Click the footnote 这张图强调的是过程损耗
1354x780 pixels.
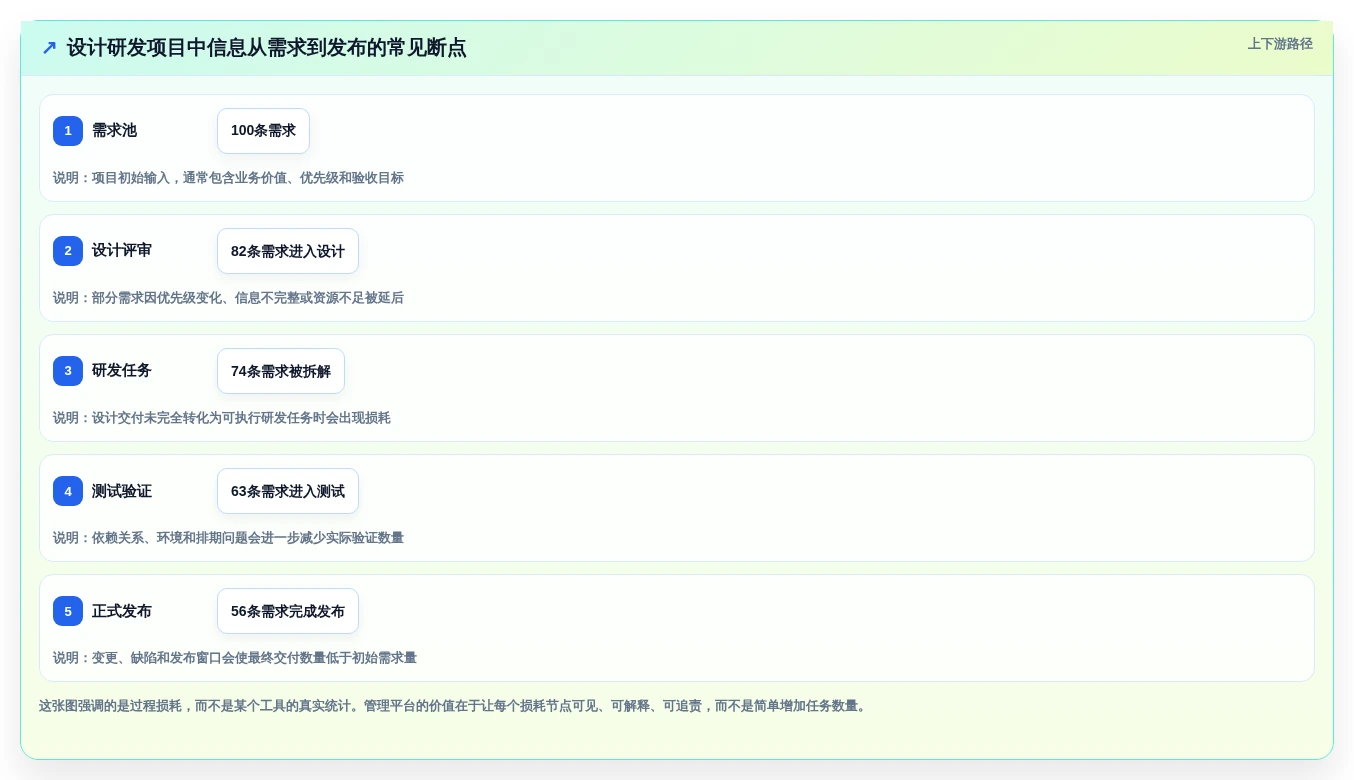[454, 706]
